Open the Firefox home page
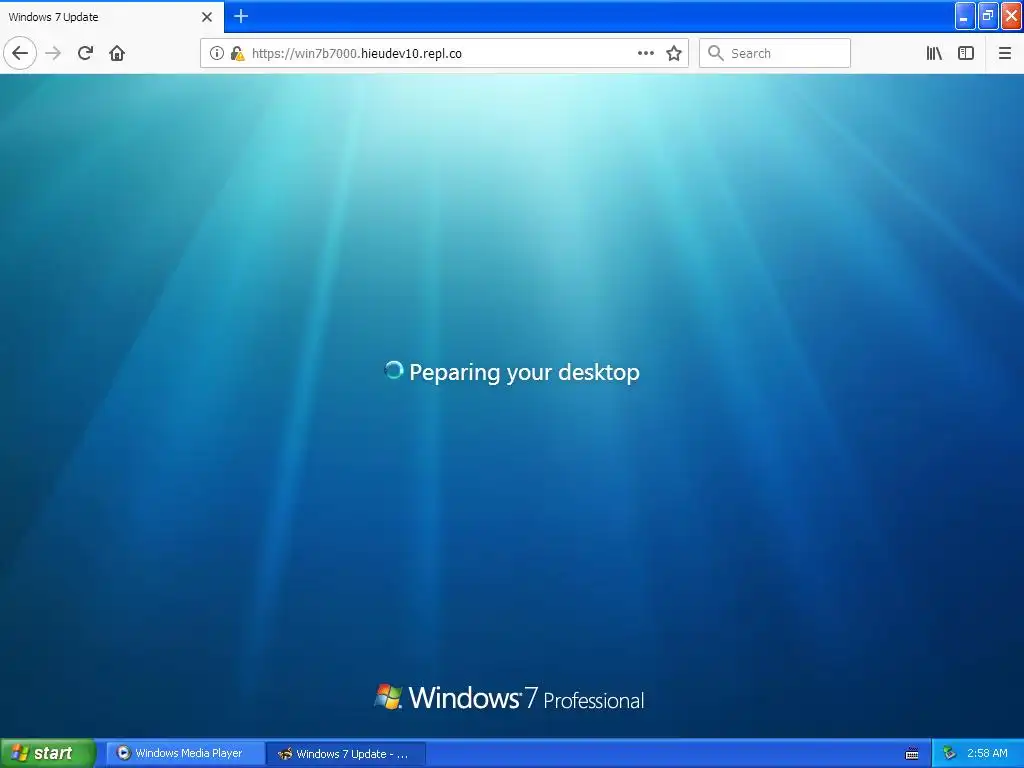 point(117,53)
